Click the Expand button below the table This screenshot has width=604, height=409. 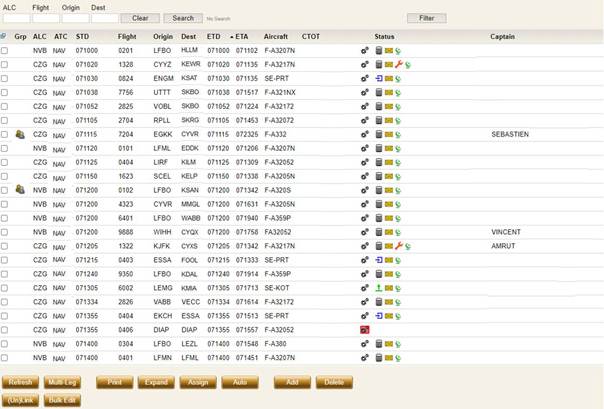156,382
